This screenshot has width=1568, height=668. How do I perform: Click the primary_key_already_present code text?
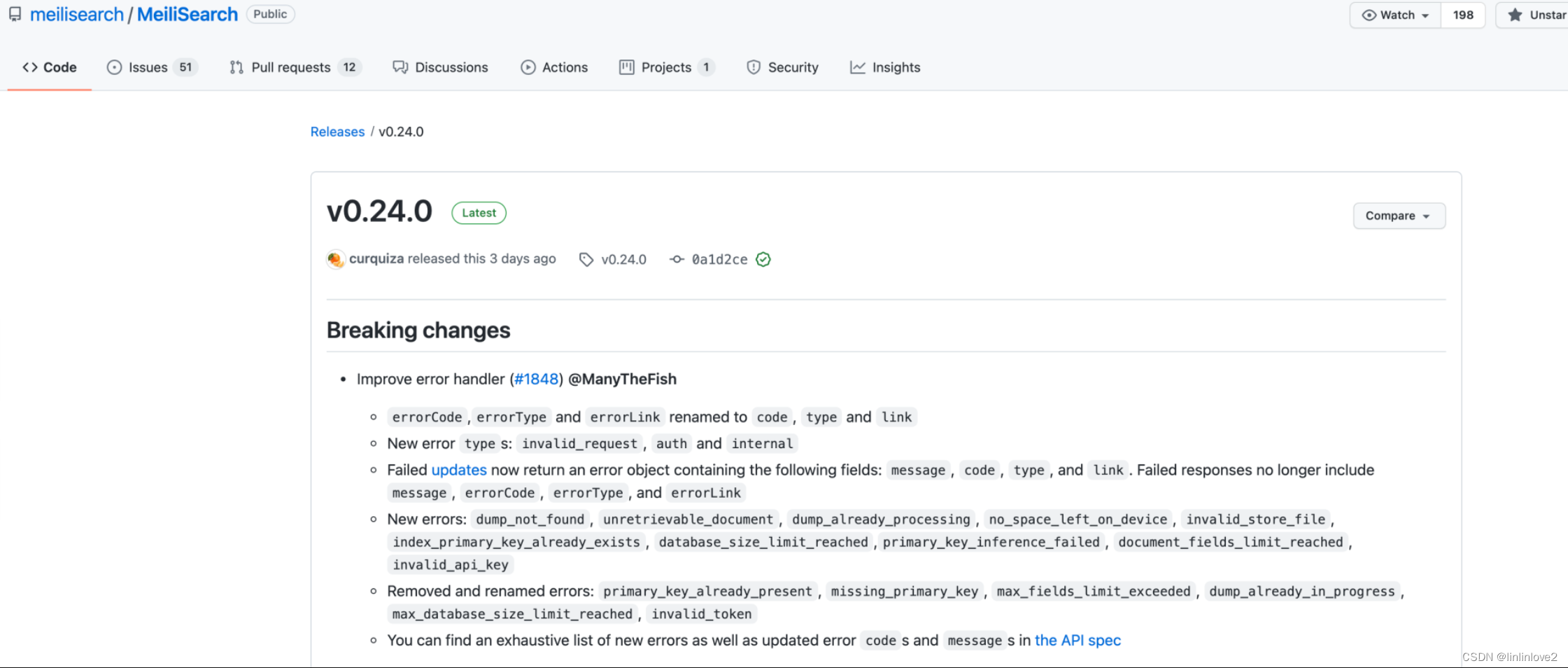[707, 592]
